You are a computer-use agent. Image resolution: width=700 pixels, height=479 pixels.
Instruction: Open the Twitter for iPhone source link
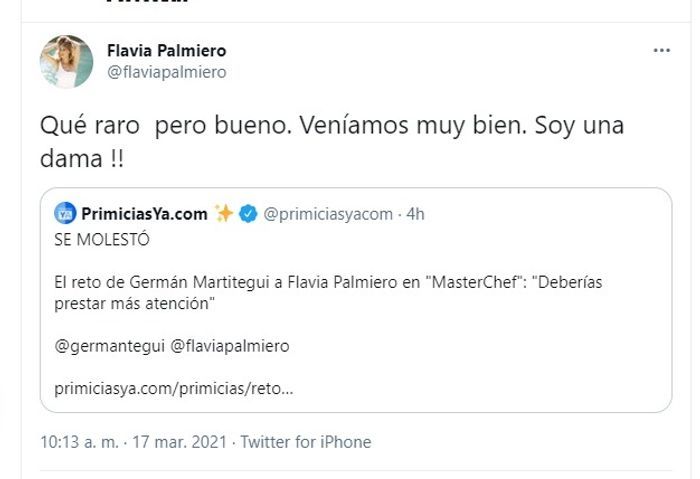[306, 441]
